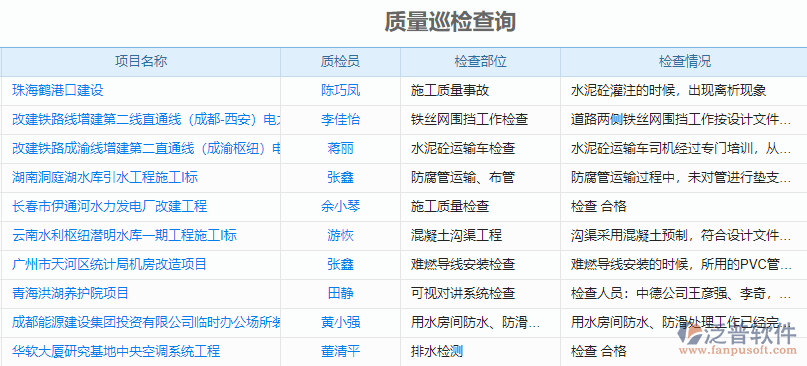Open project link 长春市伊通河水力发电厂改建工程
The width and height of the screenshot is (807, 366).
[x=110, y=207]
